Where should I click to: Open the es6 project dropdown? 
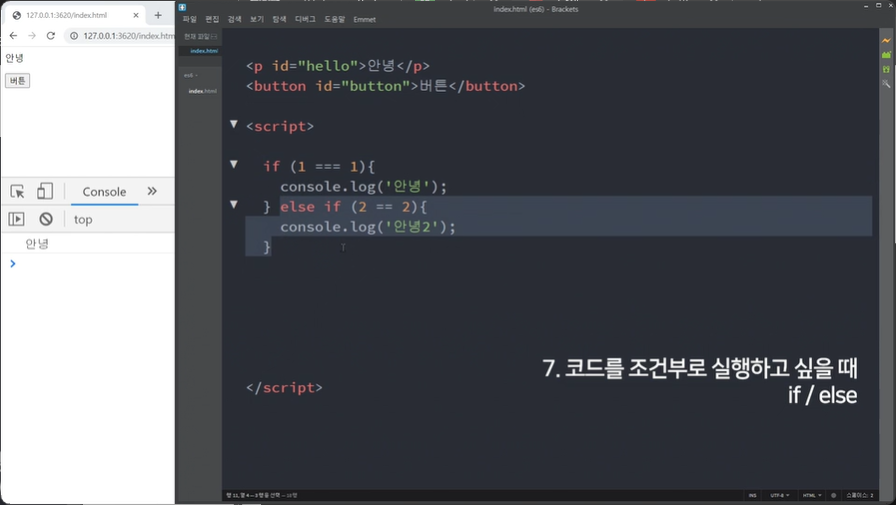[x=191, y=75]
